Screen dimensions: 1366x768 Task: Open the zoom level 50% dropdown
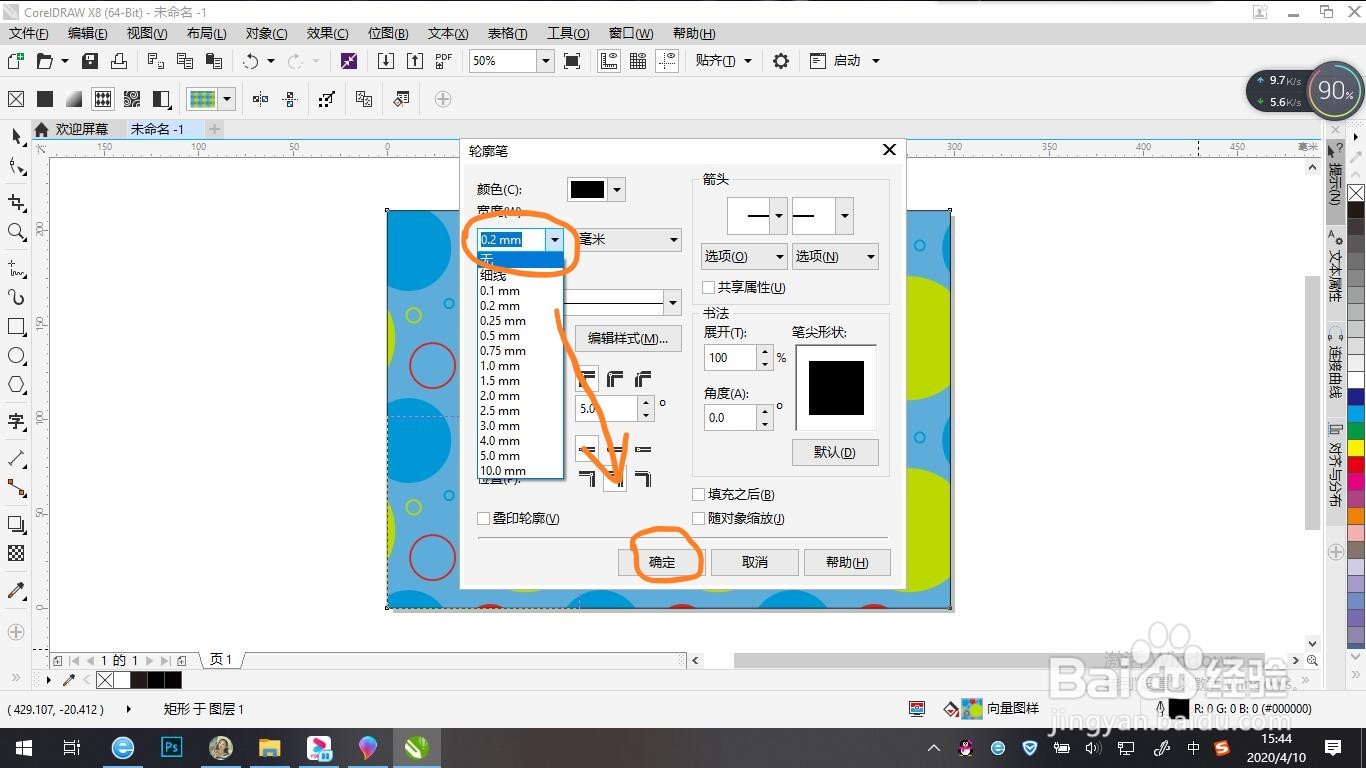click(546, 61)
